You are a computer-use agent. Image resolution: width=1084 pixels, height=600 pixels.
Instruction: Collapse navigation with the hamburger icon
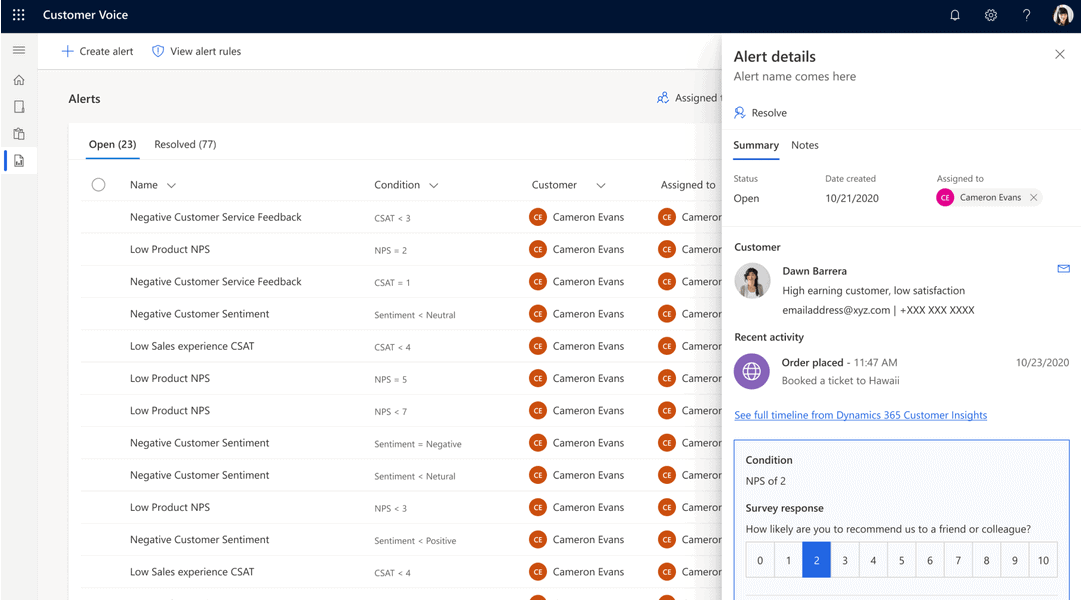[x=18, y=49]
